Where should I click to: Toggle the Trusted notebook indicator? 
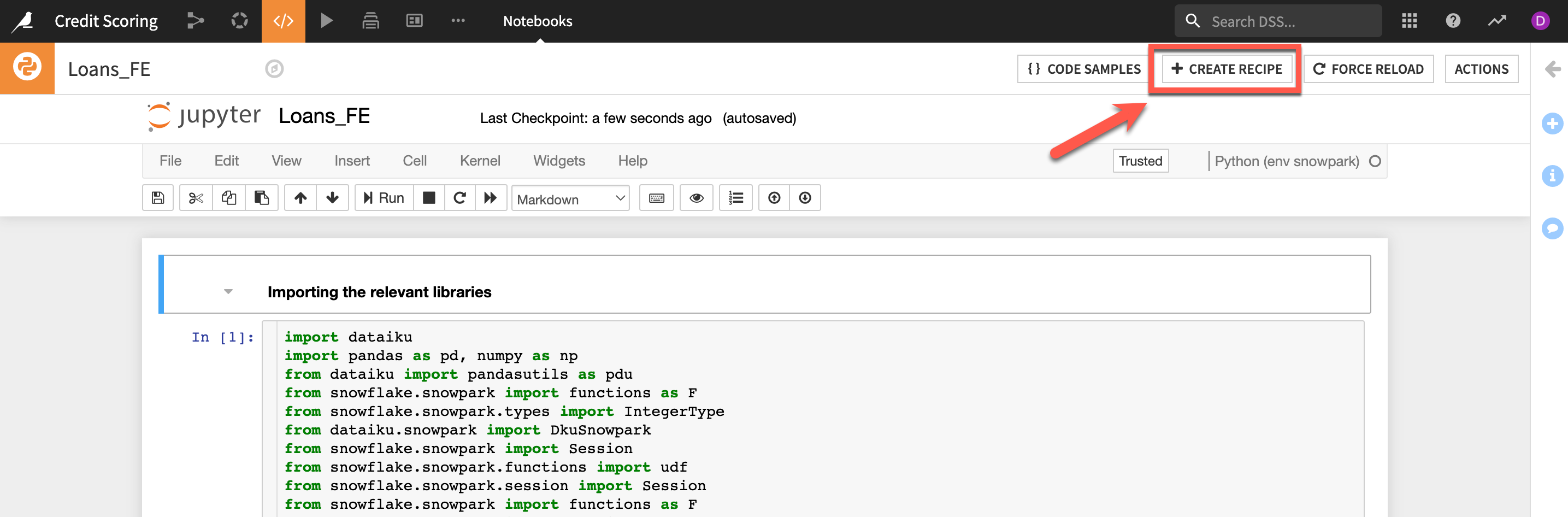1140,161
